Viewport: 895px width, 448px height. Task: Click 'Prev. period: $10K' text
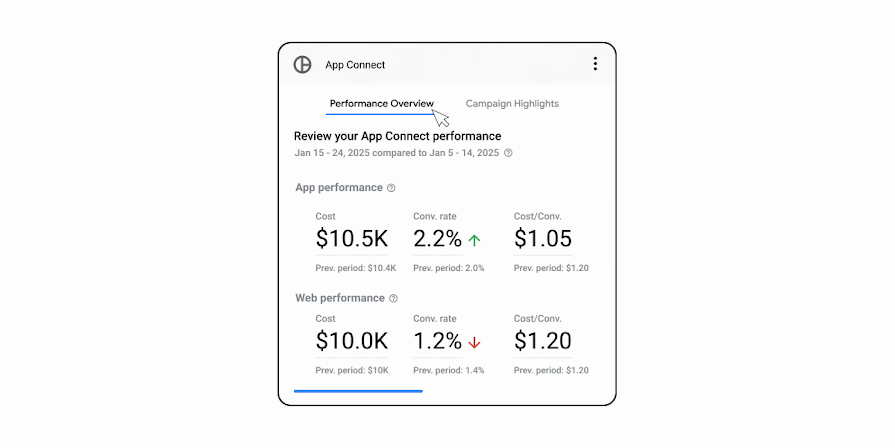pyautogui.click(x=352, y=370)
